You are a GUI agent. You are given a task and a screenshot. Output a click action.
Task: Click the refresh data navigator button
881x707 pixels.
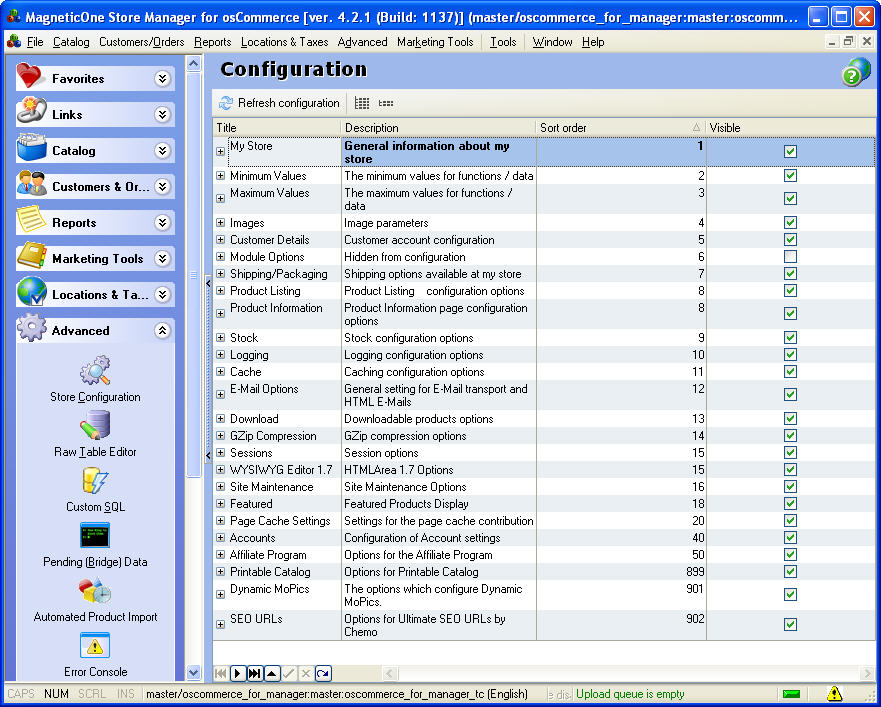(324, 673)
